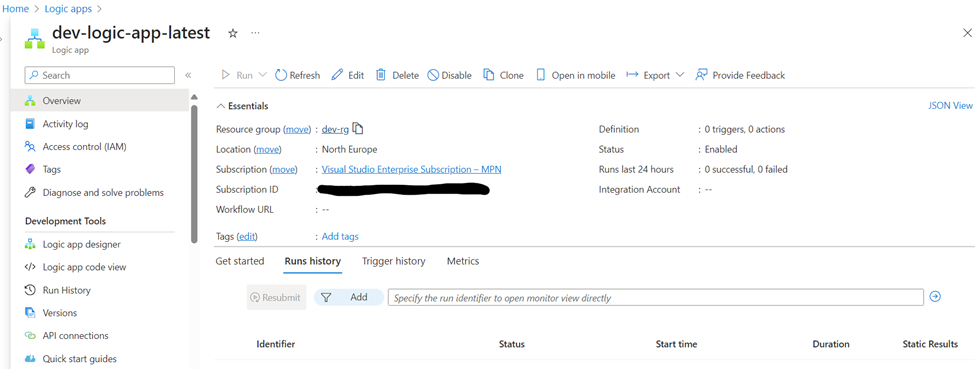Click move link next to Location
Viewport: 975px width, 369px height.
click(x=268, y=149)
